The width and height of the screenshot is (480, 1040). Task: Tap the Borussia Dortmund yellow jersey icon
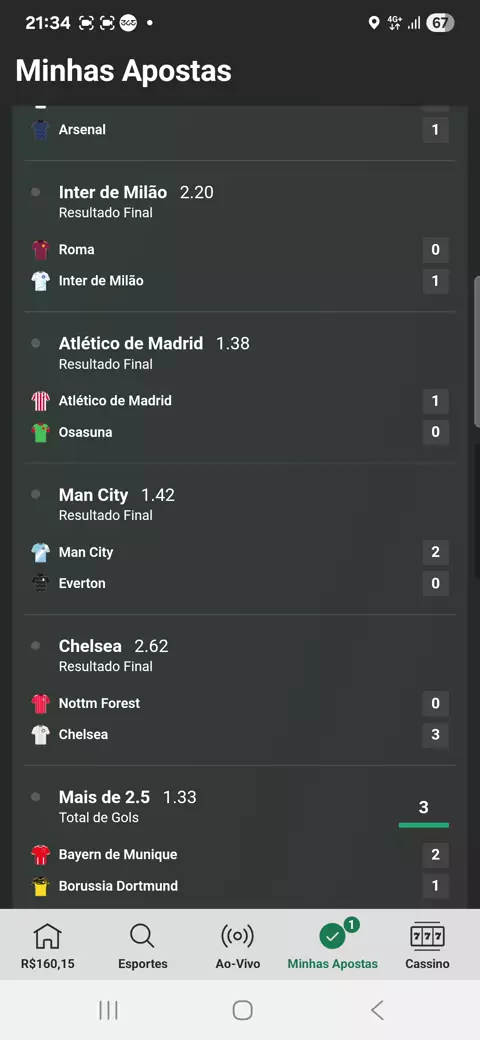click(40, 886)
